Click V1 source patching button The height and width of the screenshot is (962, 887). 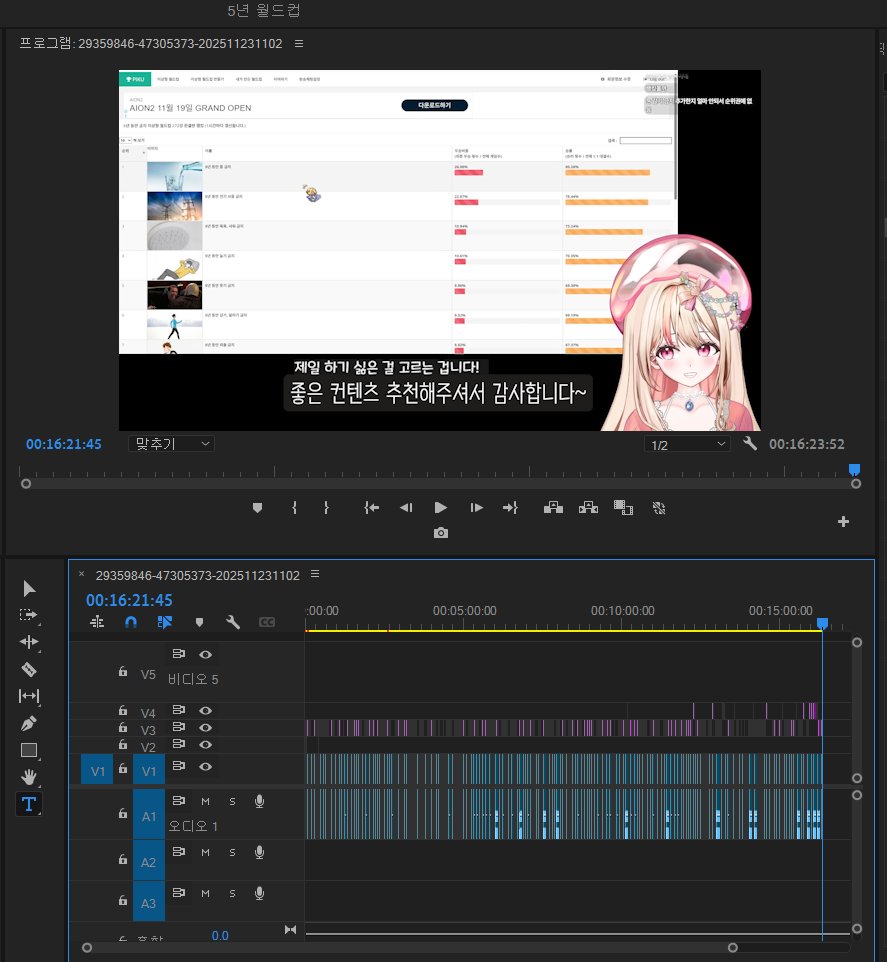(97, 769)
